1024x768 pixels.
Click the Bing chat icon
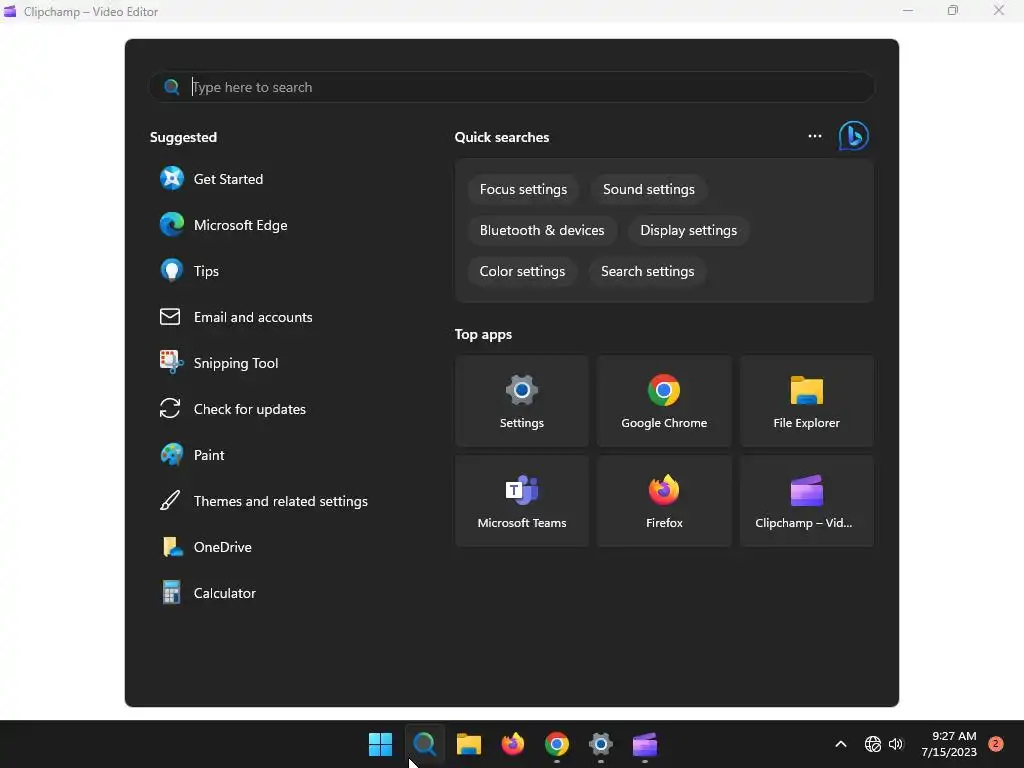[854, 136]
